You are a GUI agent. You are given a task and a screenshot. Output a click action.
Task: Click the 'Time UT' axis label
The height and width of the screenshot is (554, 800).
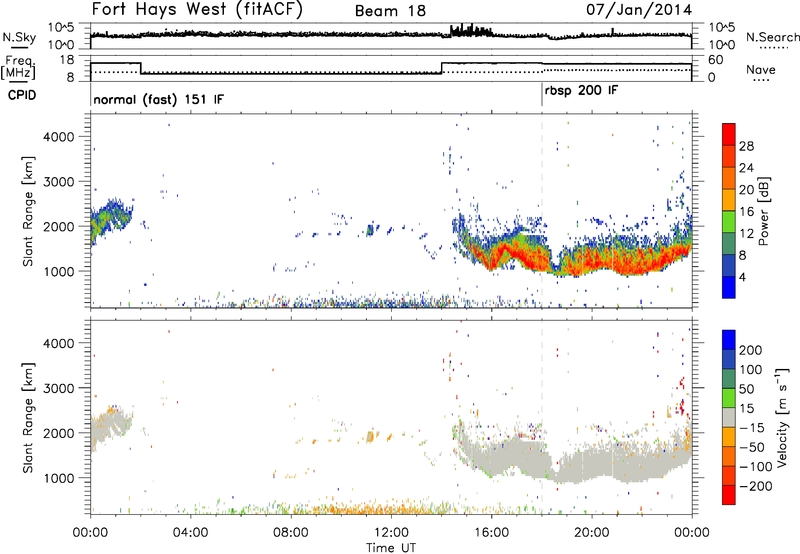(391, 547)
